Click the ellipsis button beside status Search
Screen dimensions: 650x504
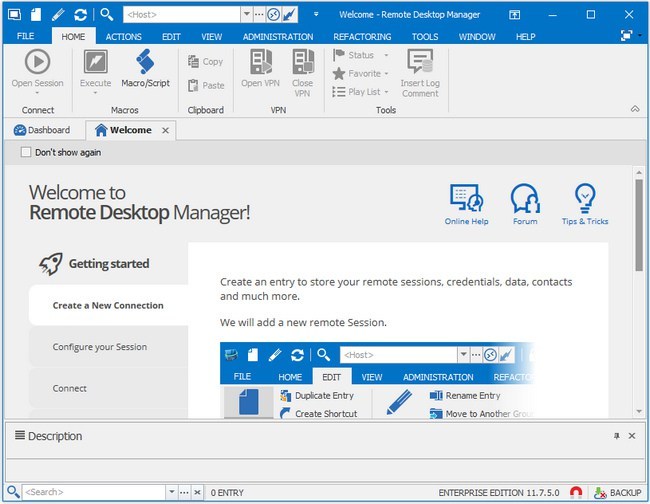pyautogui.click(x=184, y=492)
